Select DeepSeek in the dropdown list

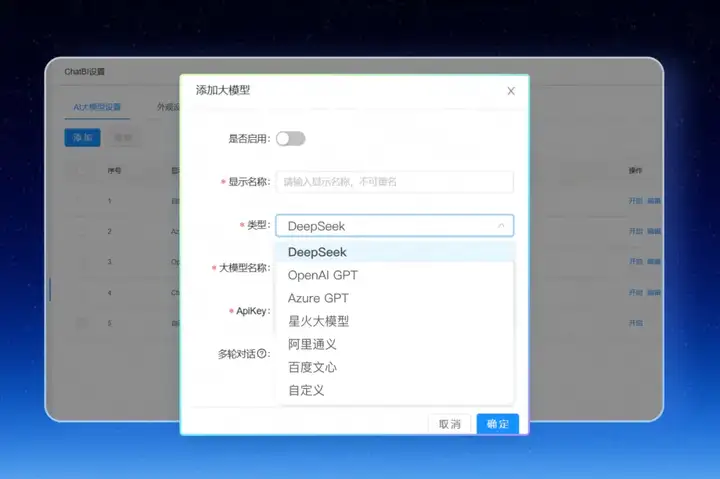[x=394, y=252]
